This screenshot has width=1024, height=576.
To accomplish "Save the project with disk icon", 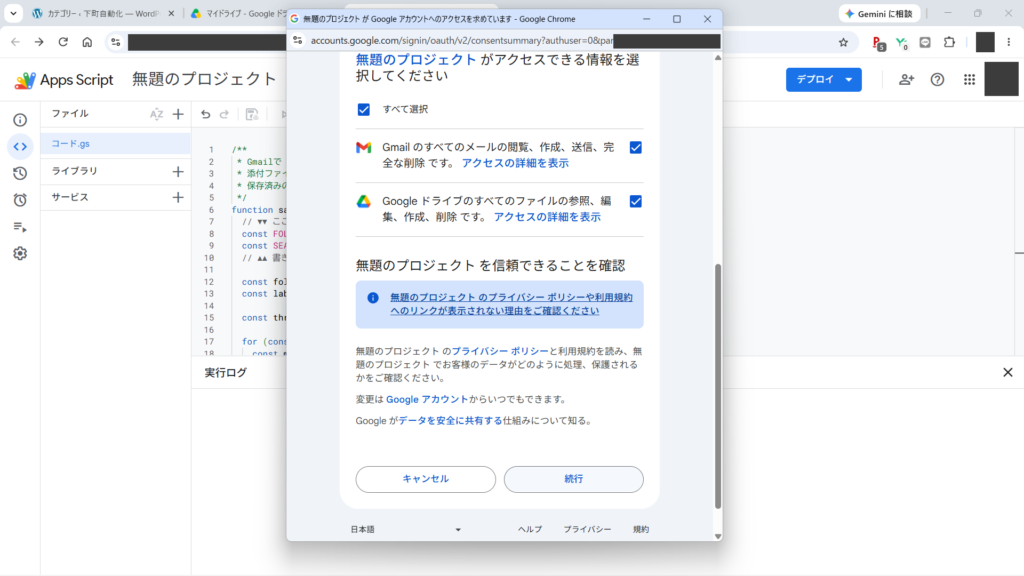I will pyautogui.click(x=252, y=114).
